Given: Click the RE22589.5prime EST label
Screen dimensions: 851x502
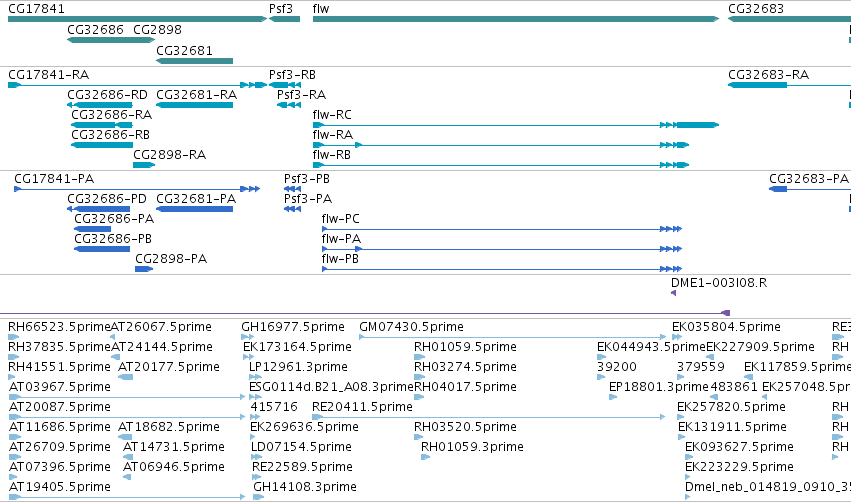Looking at the screenshot, I should (x=302, y=468).
